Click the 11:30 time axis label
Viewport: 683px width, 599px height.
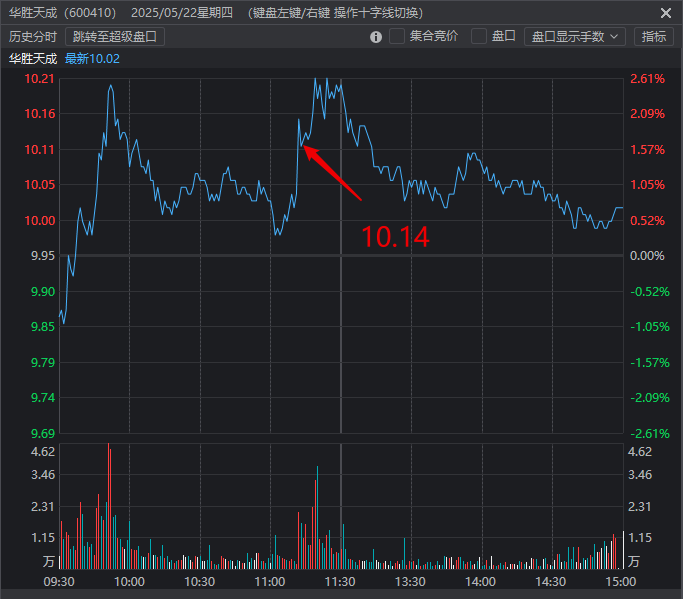click(340, 581)
